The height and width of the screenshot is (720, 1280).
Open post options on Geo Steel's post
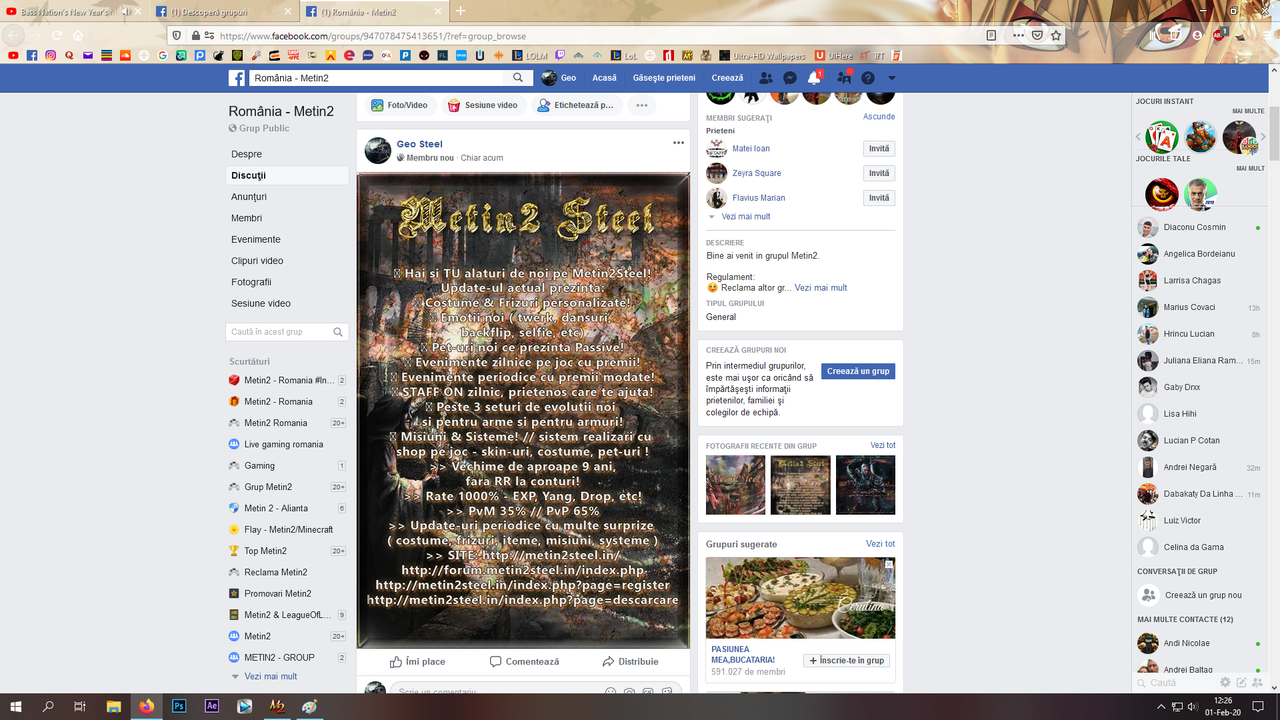(678, 143)
